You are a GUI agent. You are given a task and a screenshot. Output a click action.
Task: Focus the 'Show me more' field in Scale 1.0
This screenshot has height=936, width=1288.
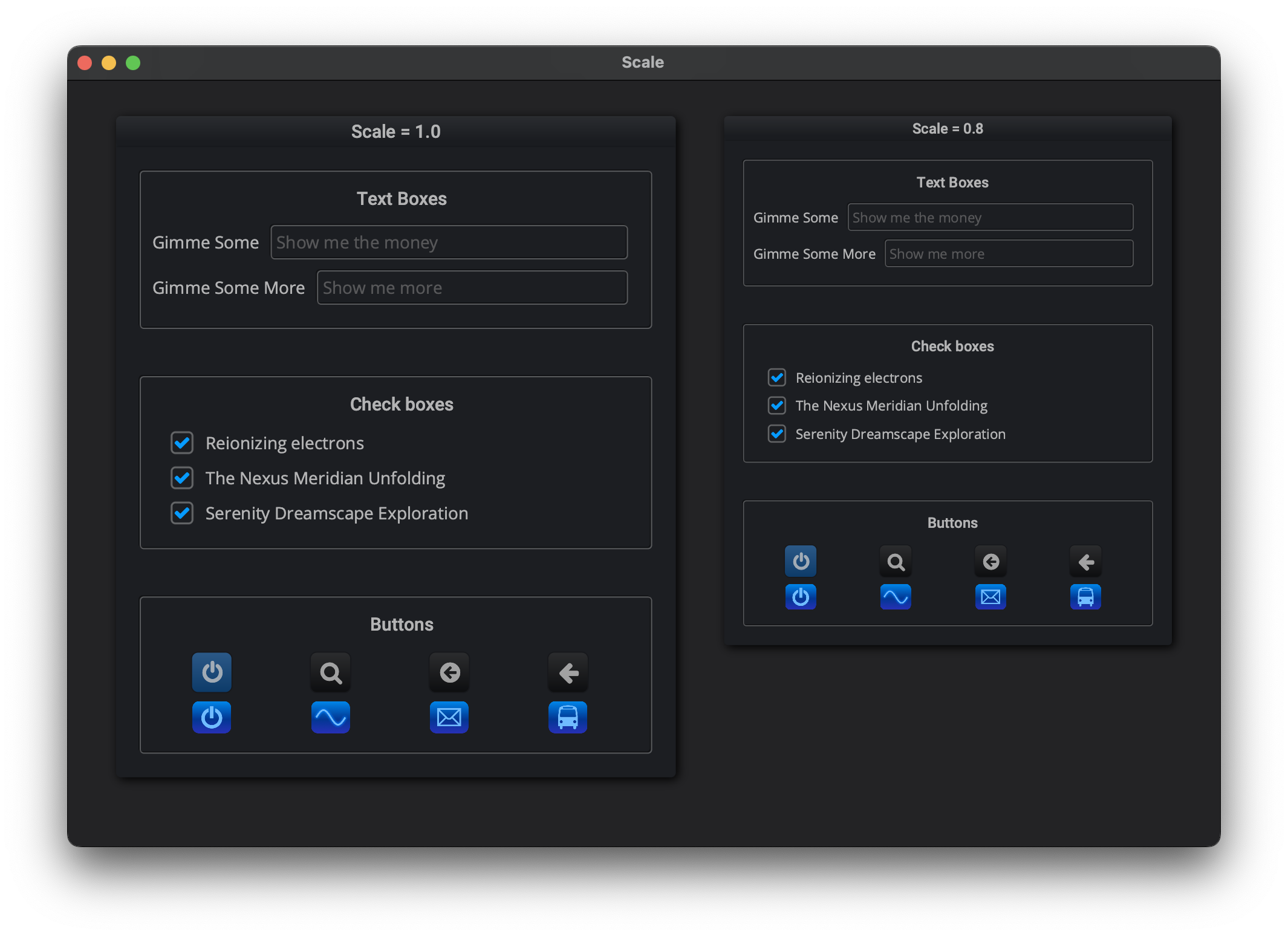472,287
